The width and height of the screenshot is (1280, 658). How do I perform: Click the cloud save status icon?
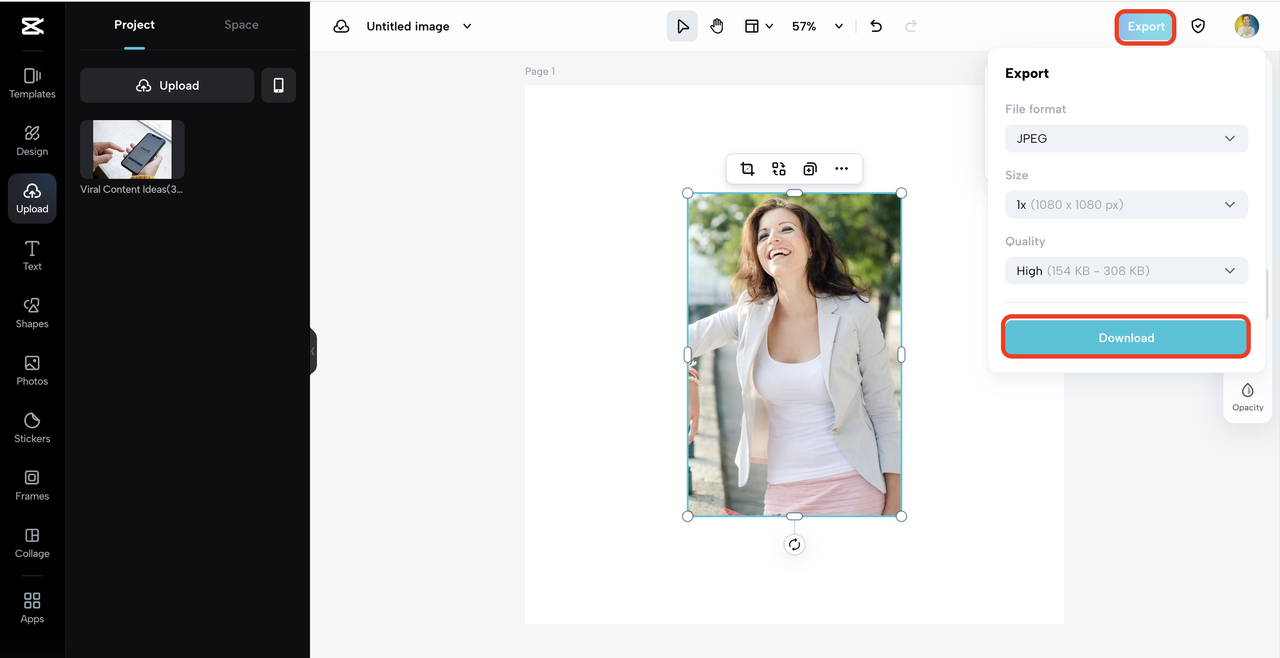(x=341, y=26)
